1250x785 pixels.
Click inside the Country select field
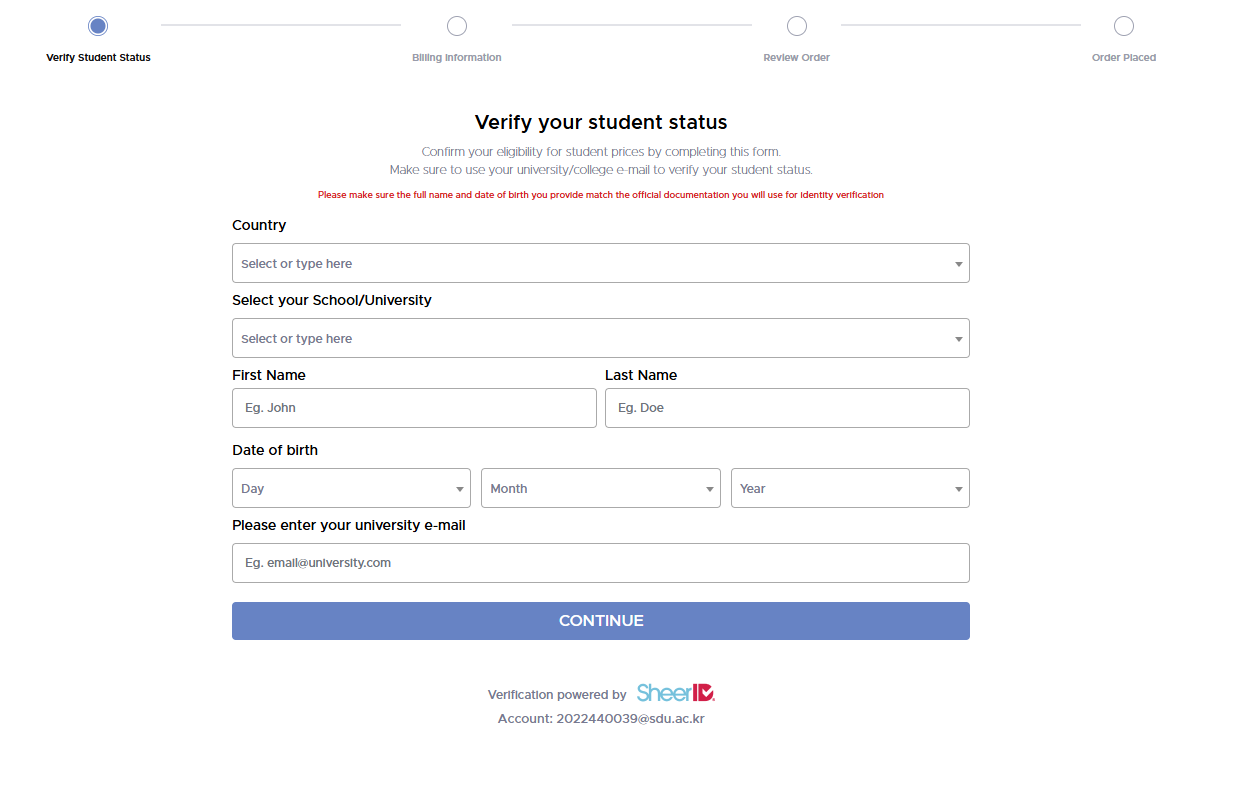point(590,264)
